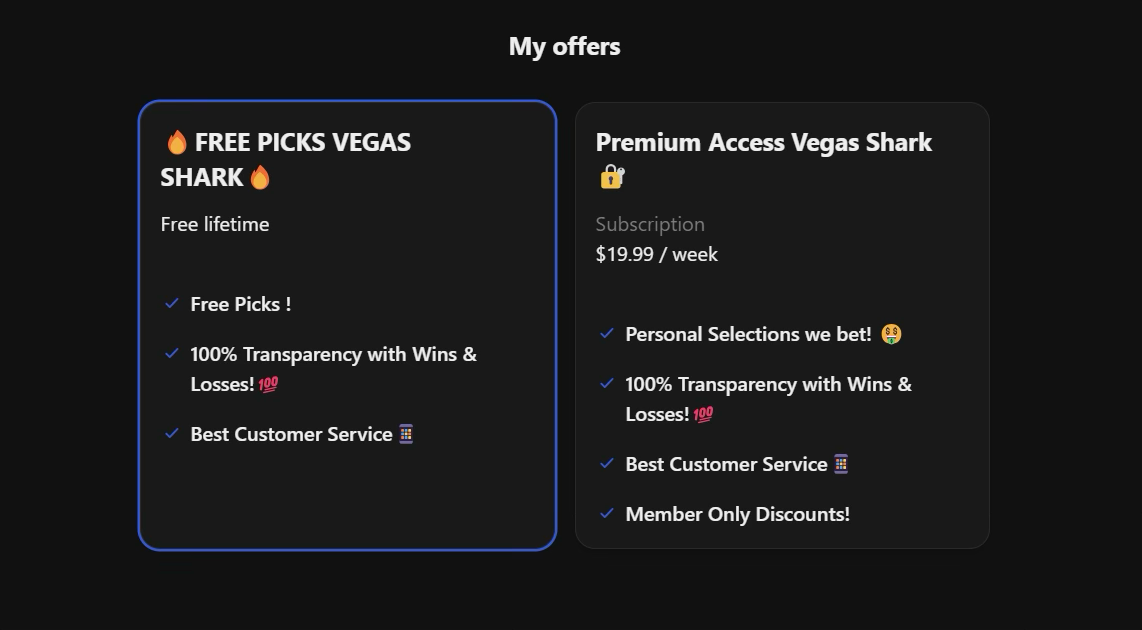Viewport: 1142px width, 630px height.
Task: Click the abacus emoji beside Best Customer Service
Action: click(407, 434)
